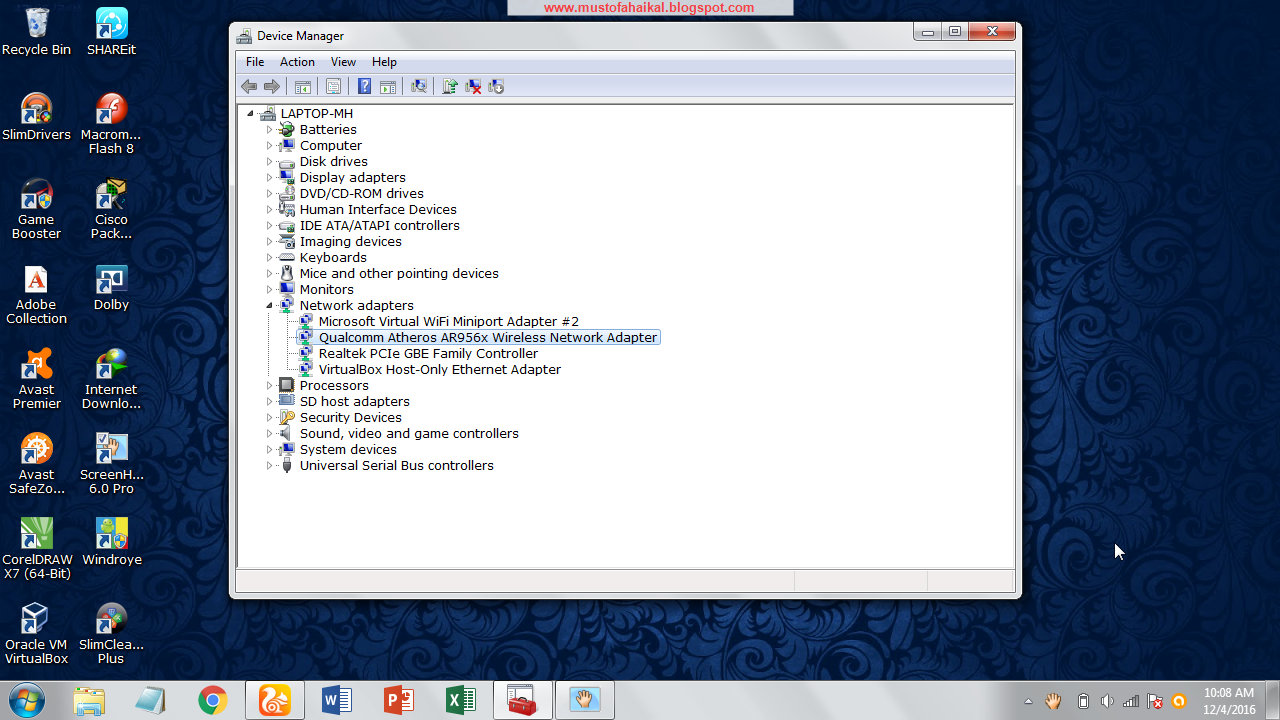Launch Google Chrome from the taskbar
The width and height of the screenshot is (1280, 720).
pyautogui.click(x=212, y=700)
